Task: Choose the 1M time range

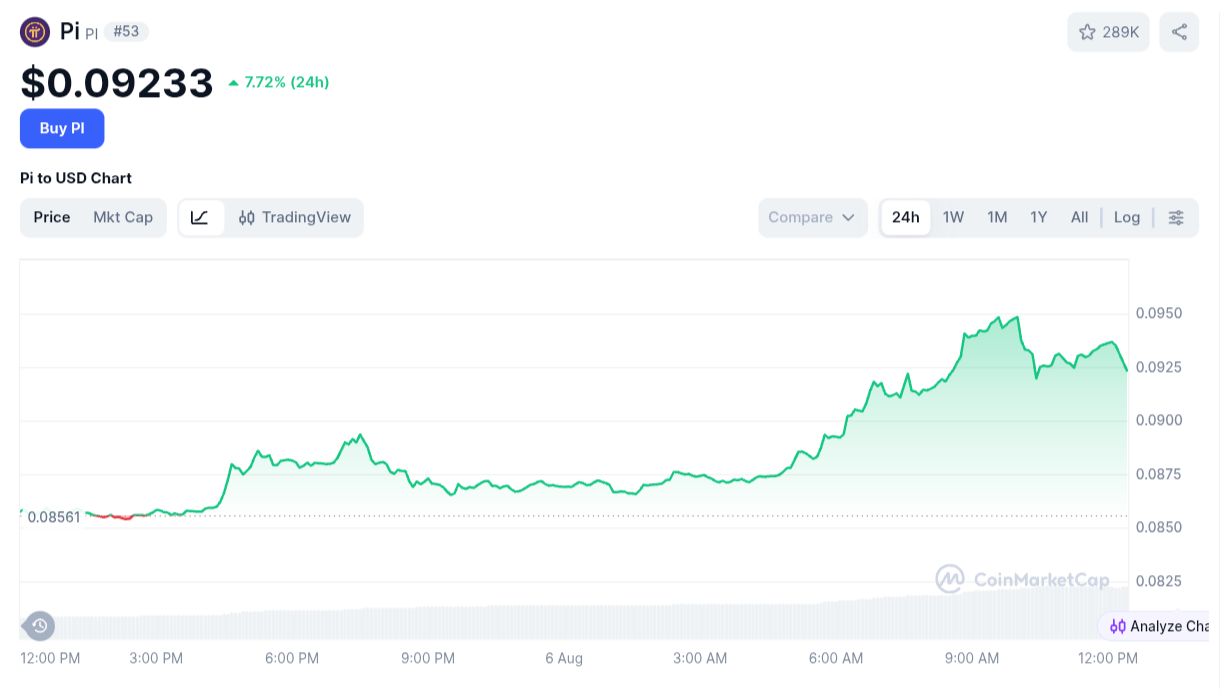Action: [x=997, y=217]
